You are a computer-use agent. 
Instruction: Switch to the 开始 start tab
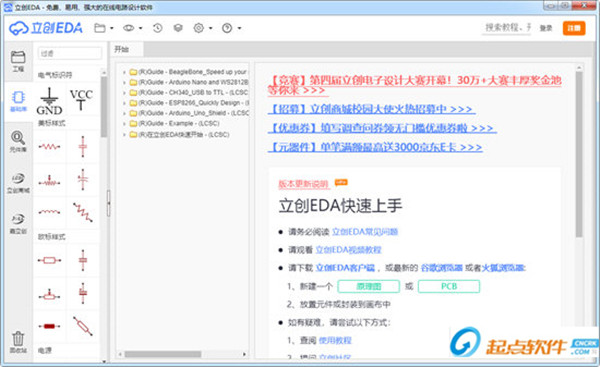(x=122, y=49)
